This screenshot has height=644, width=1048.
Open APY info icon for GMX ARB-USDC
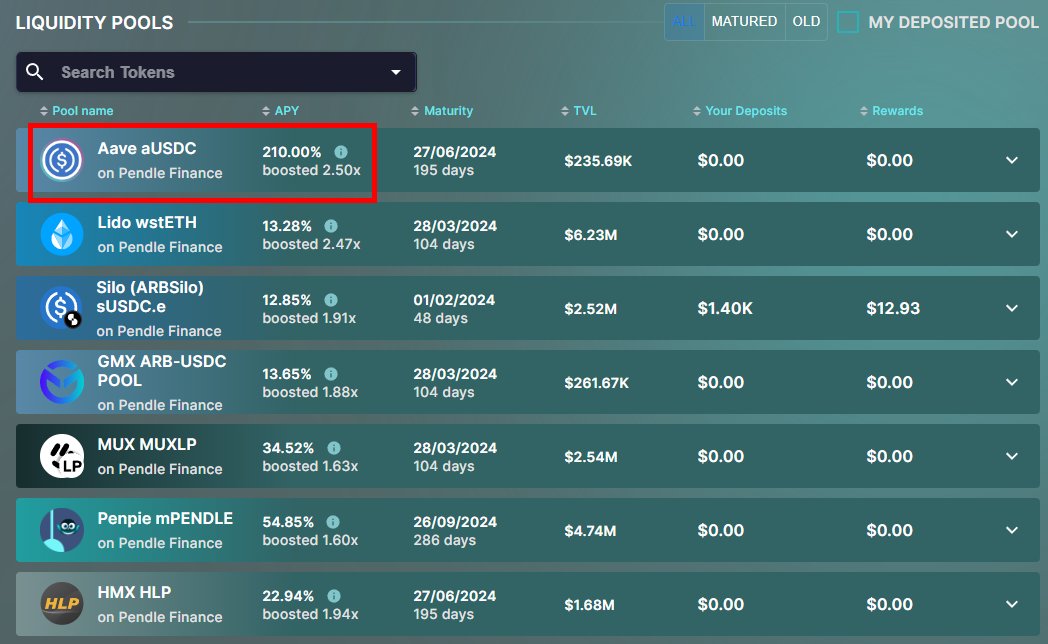click(331, 374)
